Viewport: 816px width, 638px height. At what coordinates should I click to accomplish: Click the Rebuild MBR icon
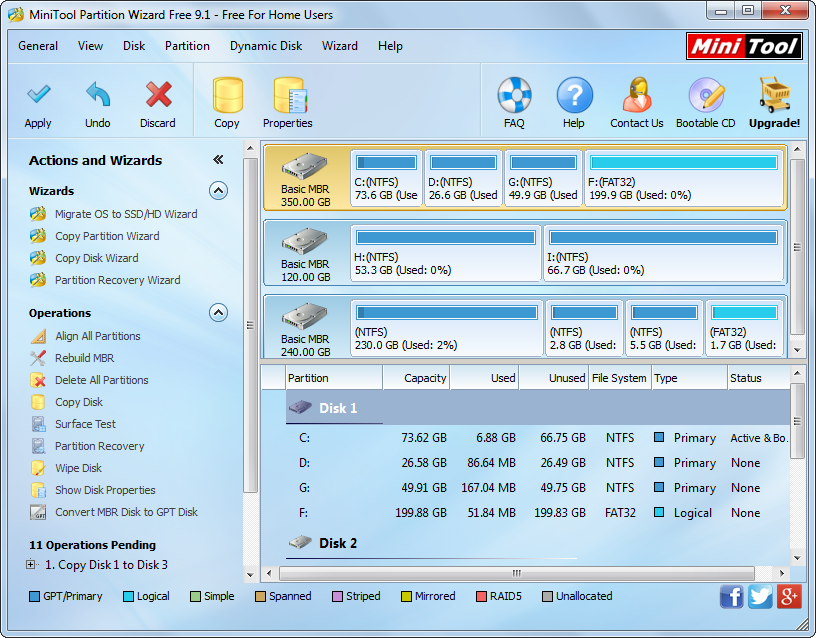38,358
